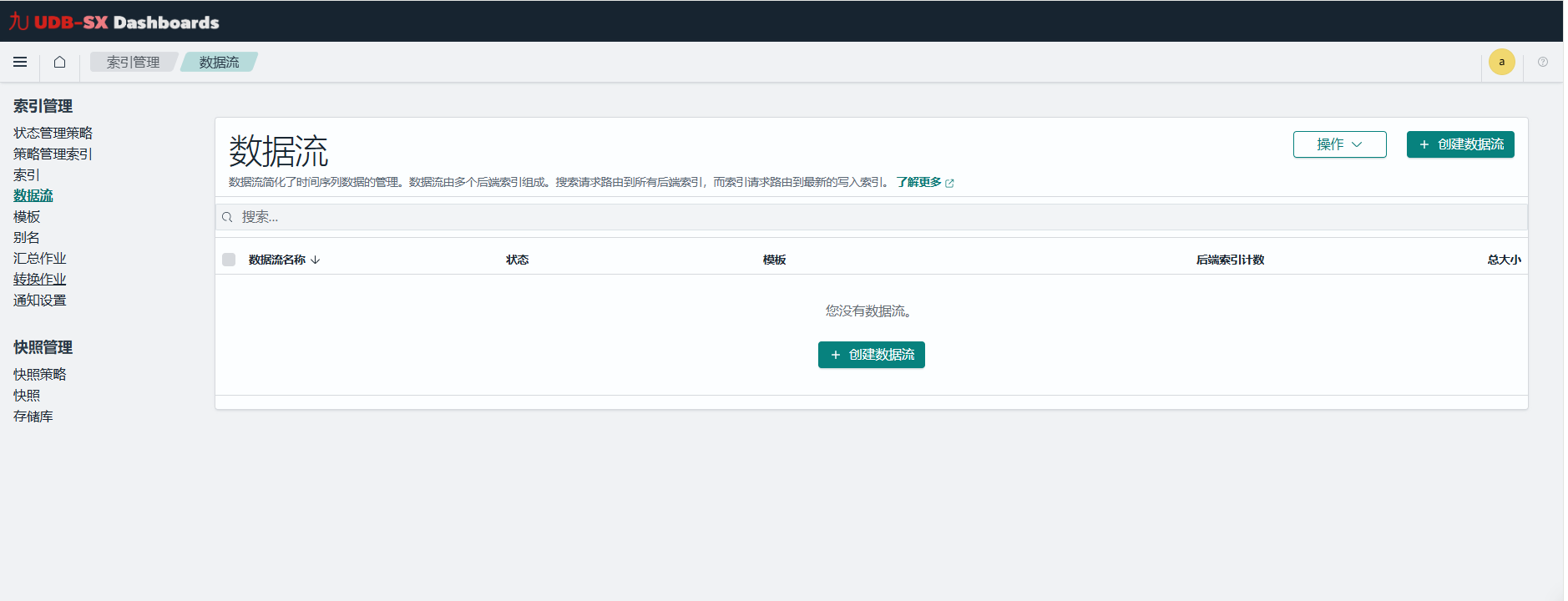Click the sort arrow next to 数据流名称

point(316,260)
